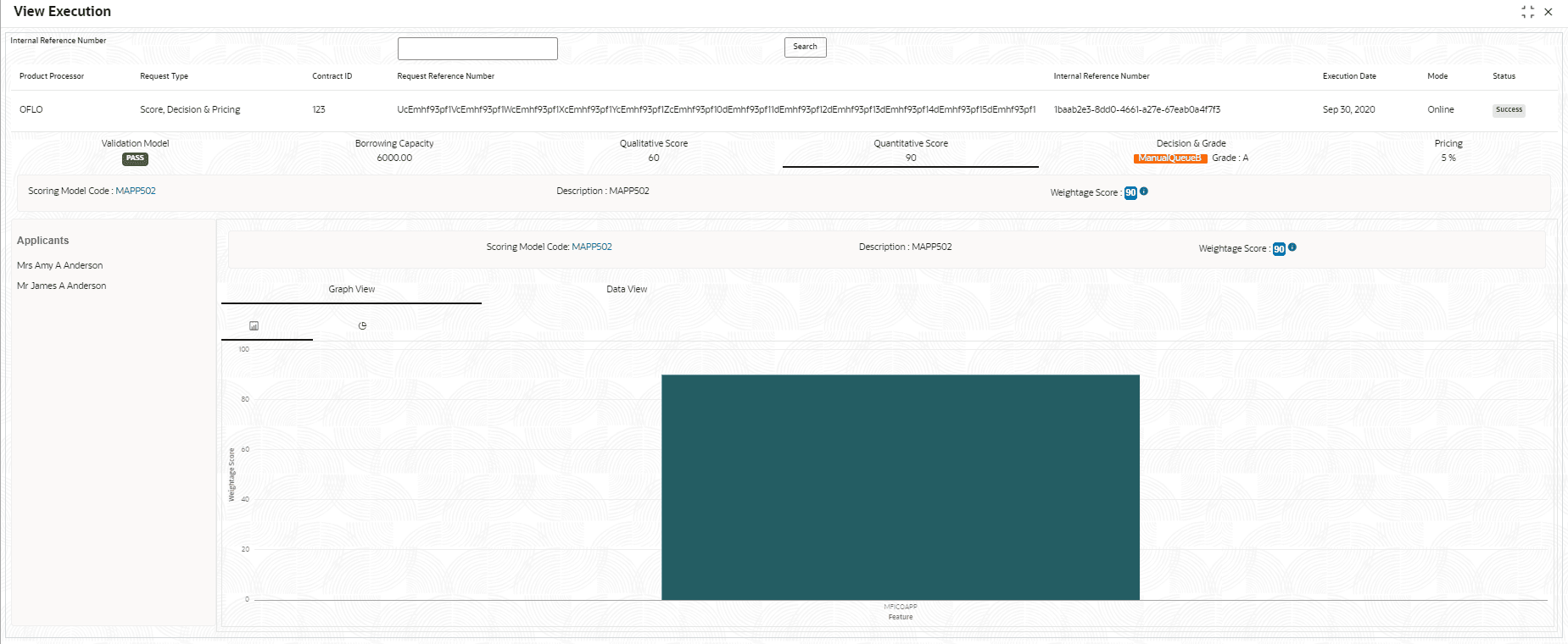This screenshot has height=644, width=1568.
Task: Click the Execution Date column header
Action: (1349, 76)
